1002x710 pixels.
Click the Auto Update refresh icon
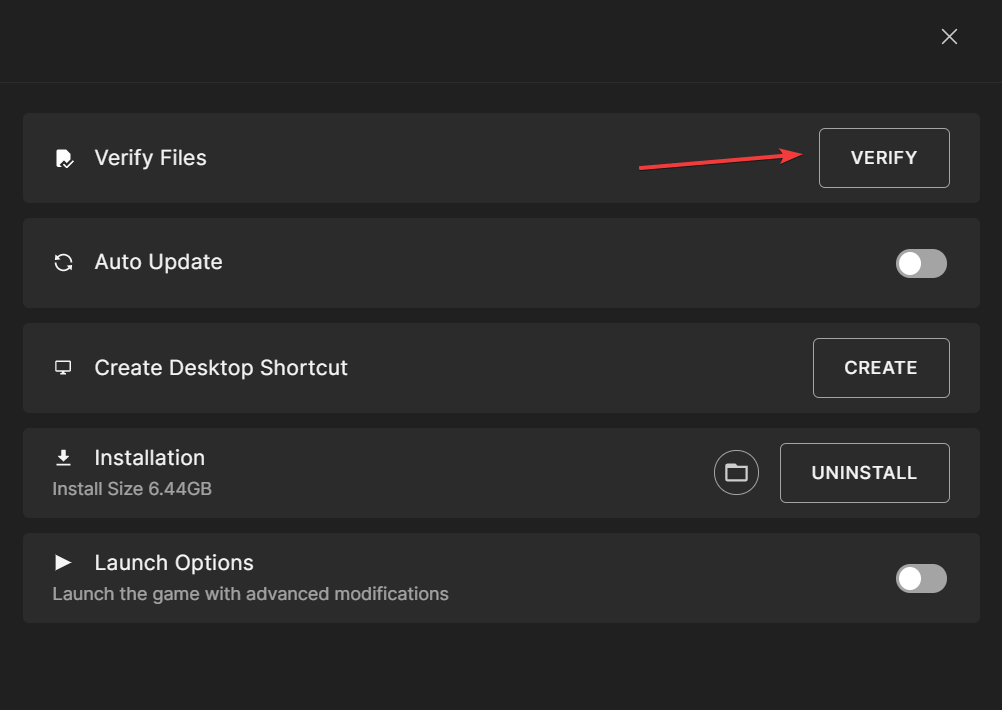click(63, 262)
